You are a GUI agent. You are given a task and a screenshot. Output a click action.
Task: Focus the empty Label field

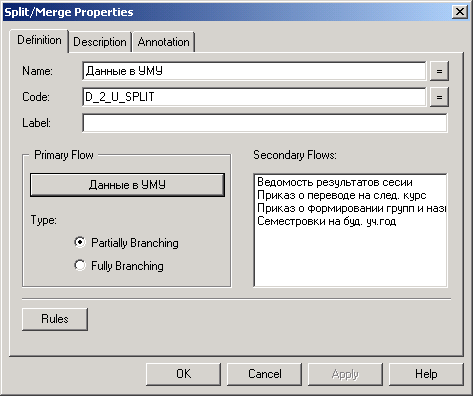click(265, 123)
